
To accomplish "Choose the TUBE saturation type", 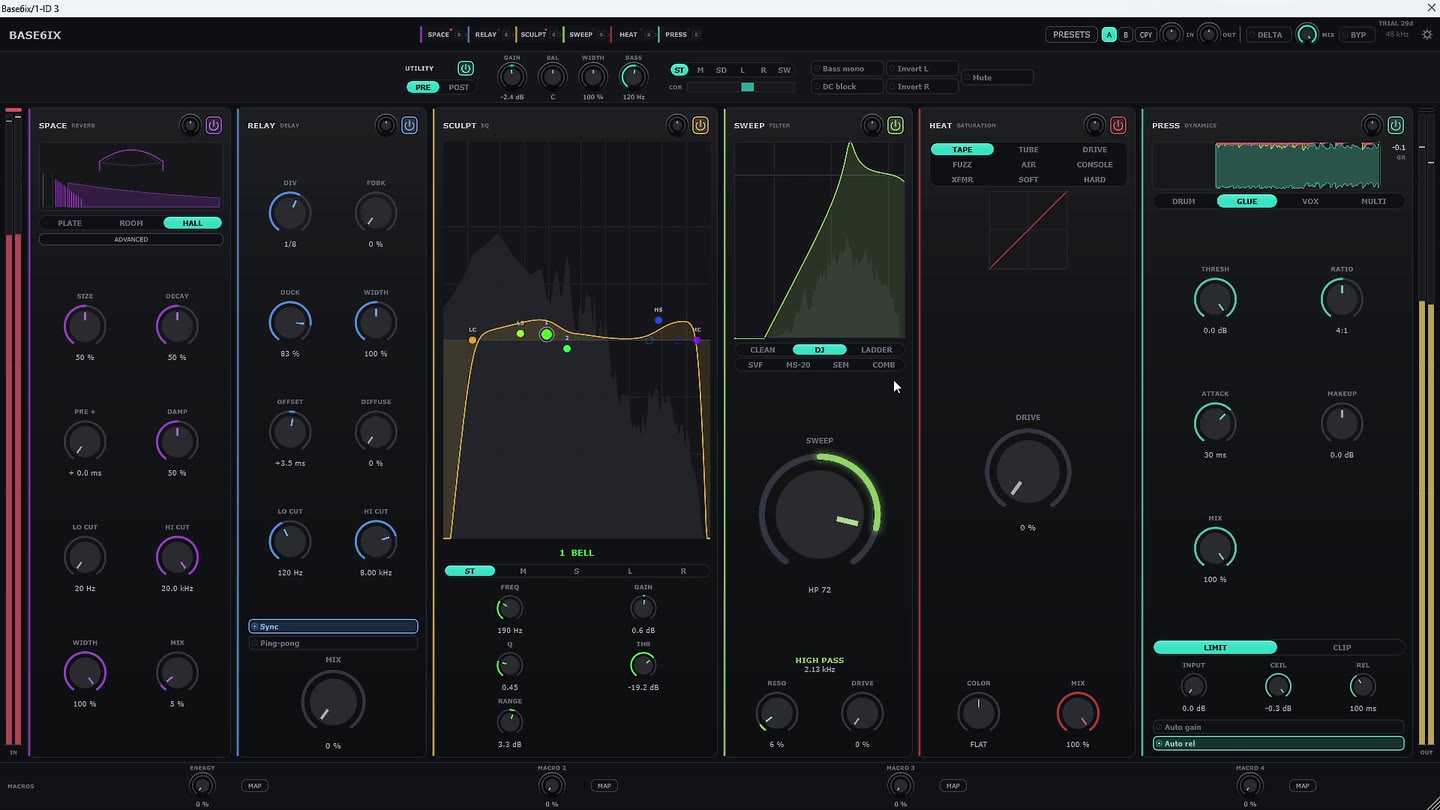I will pos(1028,150).
